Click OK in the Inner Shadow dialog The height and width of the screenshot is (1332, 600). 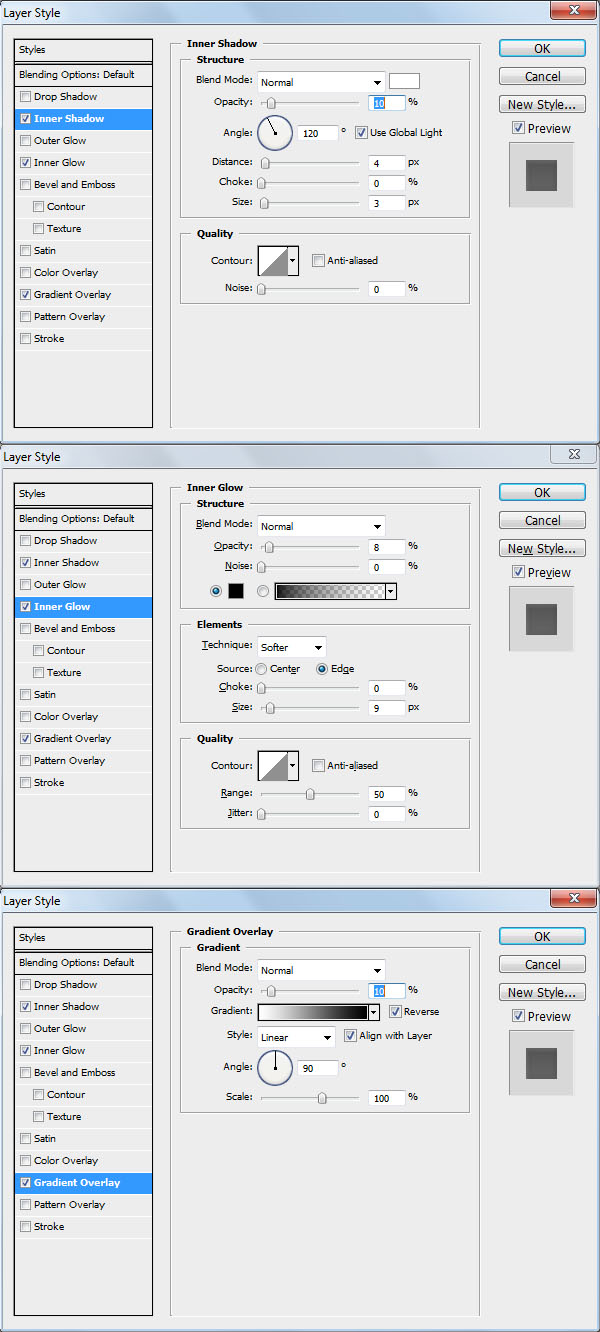[x=542, y=49]
